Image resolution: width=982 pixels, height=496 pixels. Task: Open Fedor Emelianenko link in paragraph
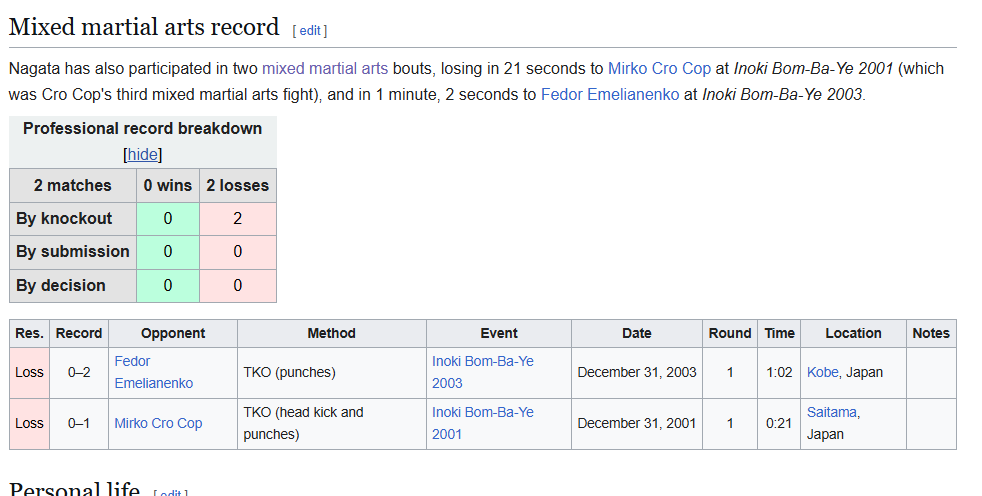pos(610,95)
